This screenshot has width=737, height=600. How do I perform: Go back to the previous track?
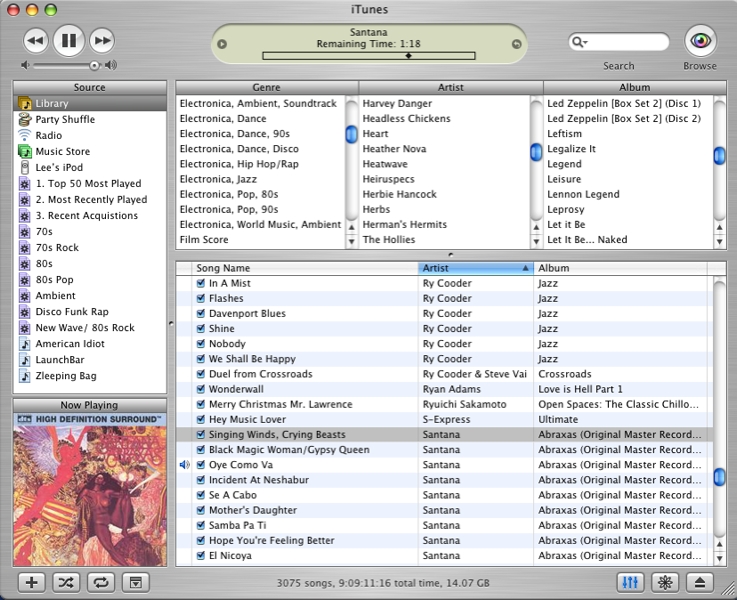35,41
